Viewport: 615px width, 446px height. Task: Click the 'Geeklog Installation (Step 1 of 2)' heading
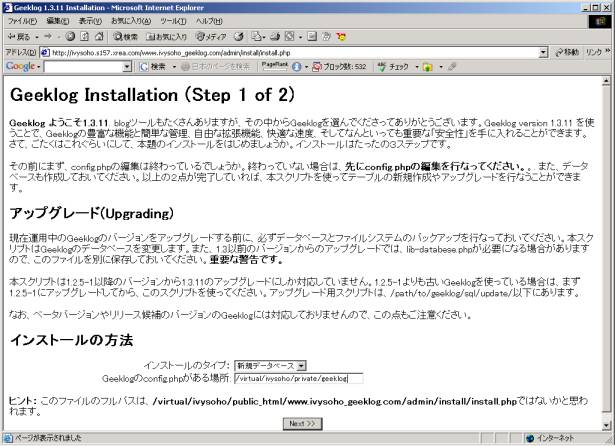coord(152,95)
